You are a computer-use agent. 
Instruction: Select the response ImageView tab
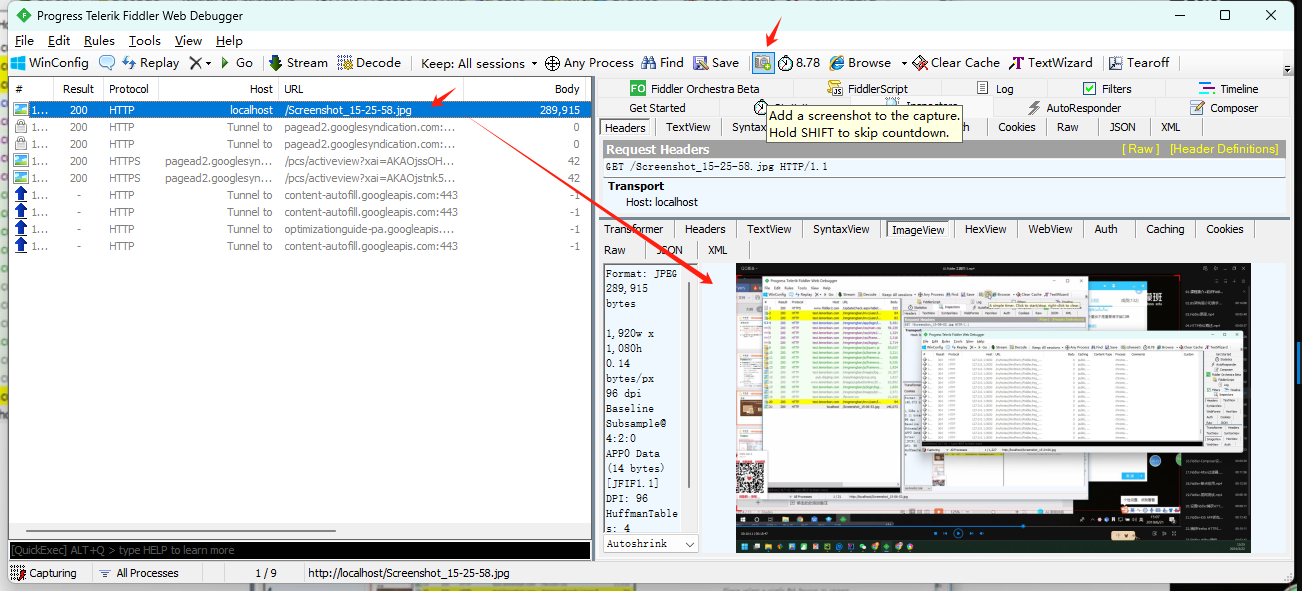[x=918, y=229]
